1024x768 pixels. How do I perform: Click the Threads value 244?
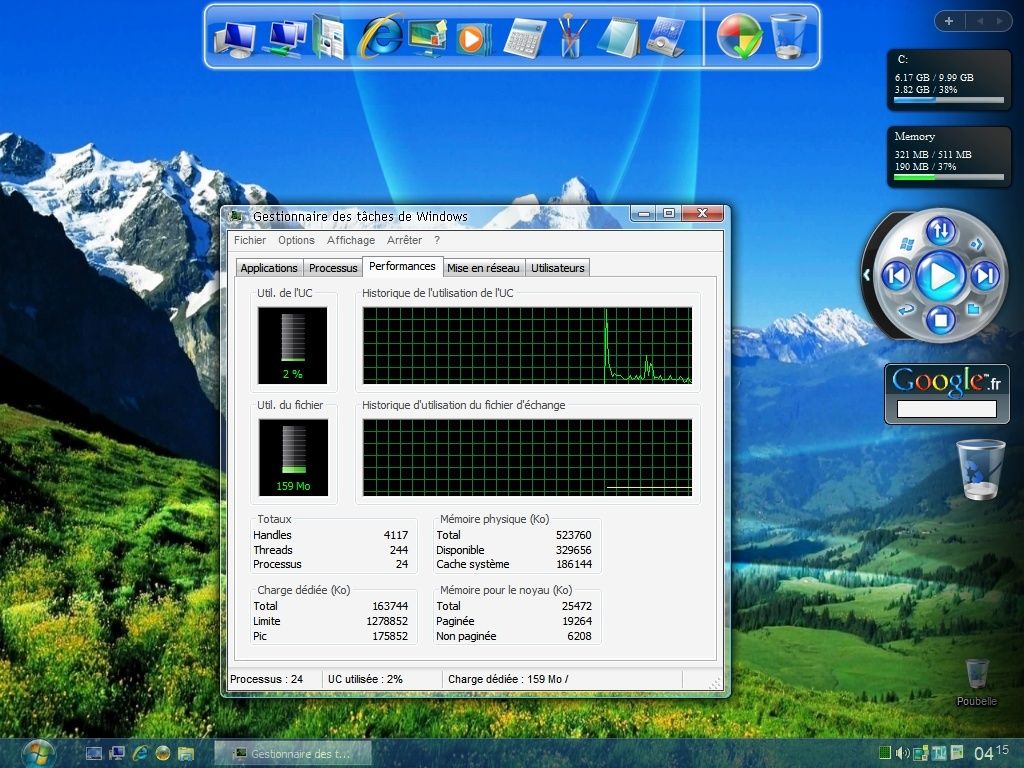399,550
